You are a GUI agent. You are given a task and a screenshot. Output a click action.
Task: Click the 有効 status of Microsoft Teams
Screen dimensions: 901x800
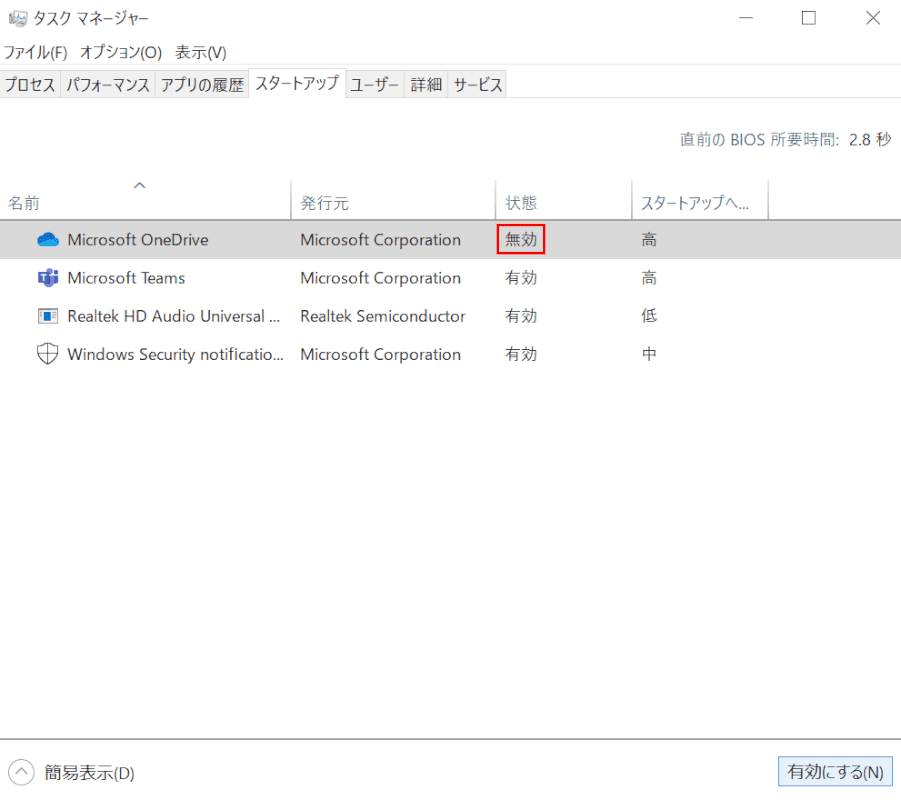click(521, 278)
